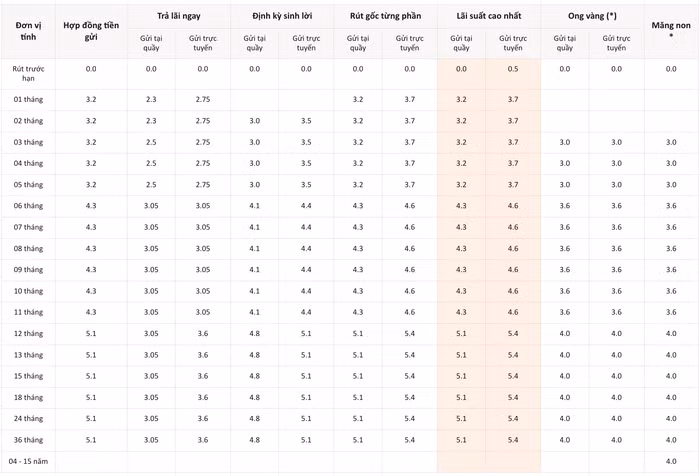Select the "Định kỳ sinh lời" header
Viewport: 700px width, 476px height.
280,17
